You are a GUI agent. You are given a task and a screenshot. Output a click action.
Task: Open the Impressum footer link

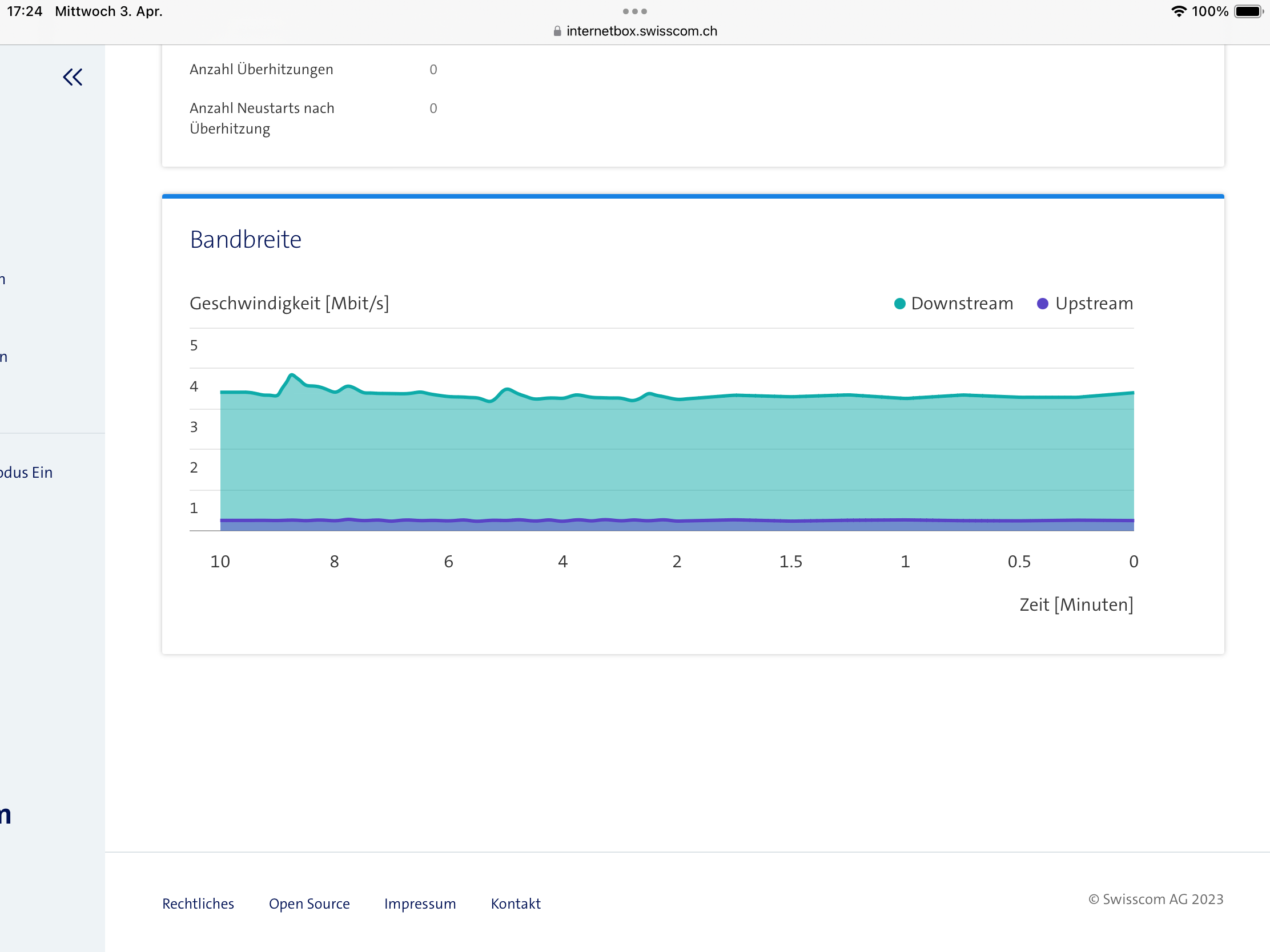(420, 903)
